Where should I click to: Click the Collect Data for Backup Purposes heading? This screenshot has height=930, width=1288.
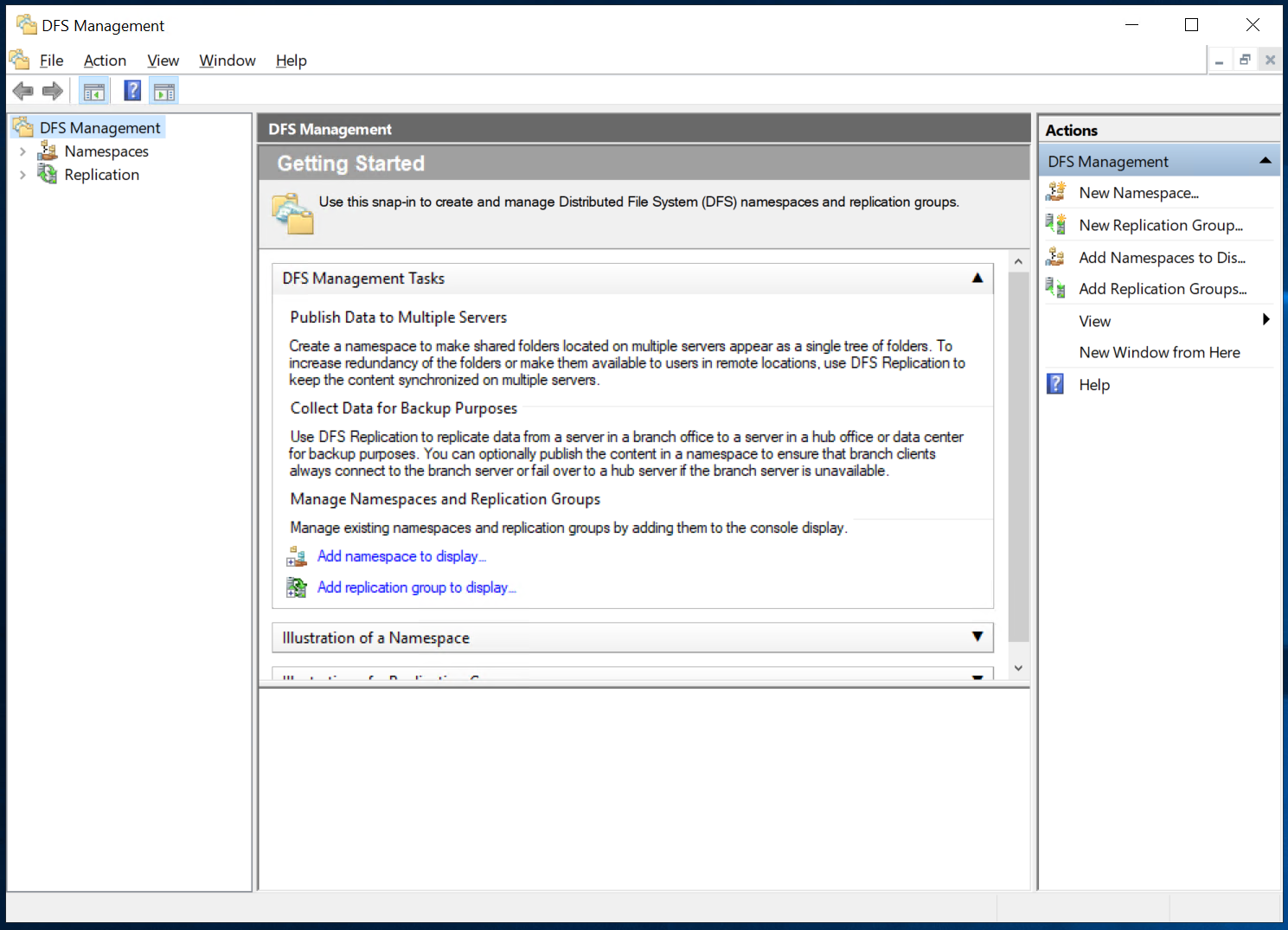pyautogui.click(x=404, y=408)
